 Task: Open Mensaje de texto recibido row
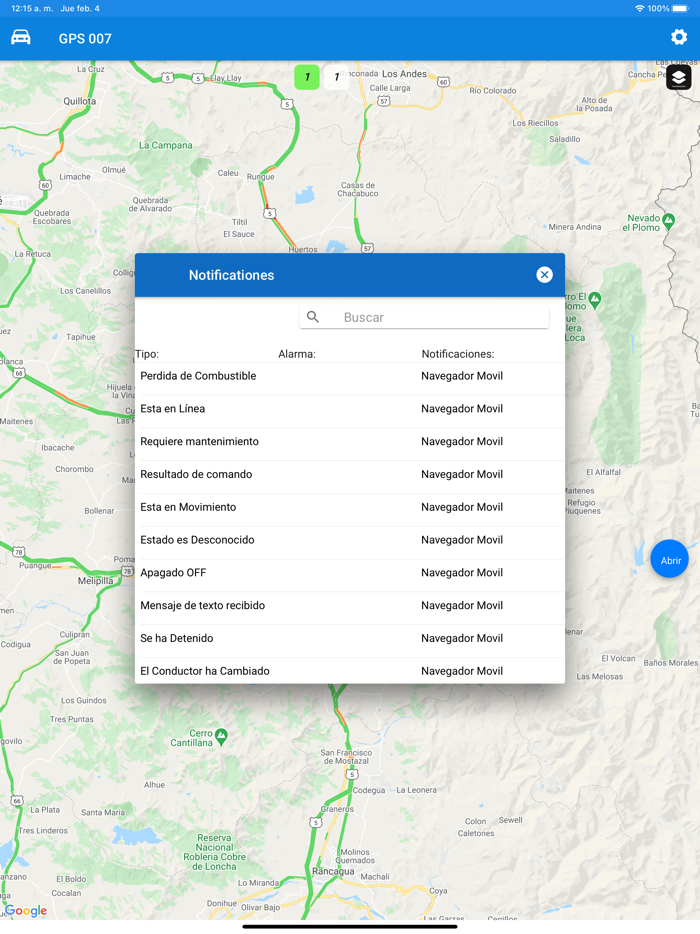[349, 606]
